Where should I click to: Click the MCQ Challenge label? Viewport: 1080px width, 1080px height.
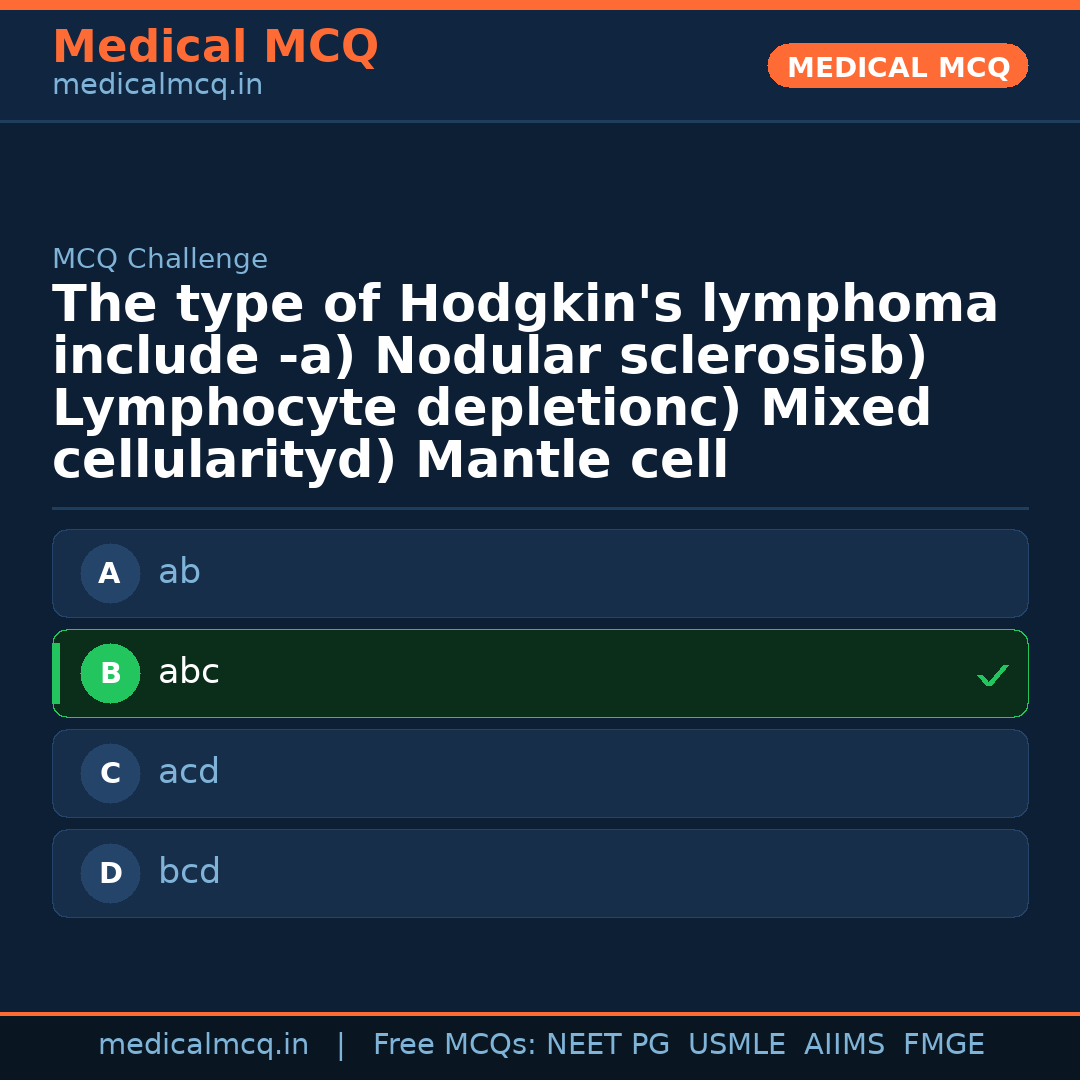tap(160, 260)
